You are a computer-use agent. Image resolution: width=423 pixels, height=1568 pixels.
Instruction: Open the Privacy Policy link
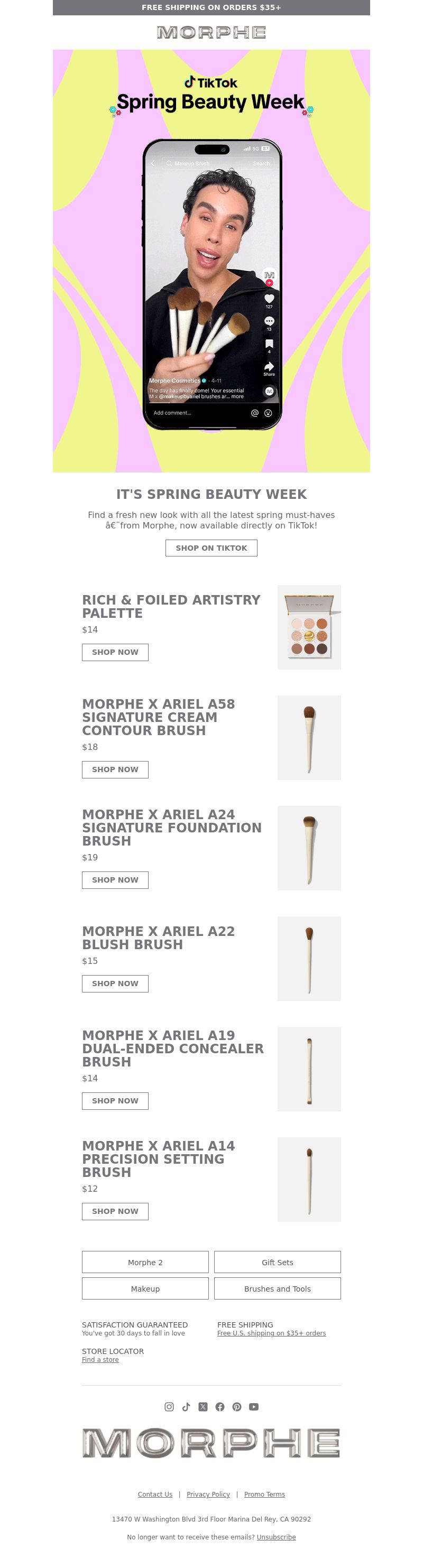208,1493
